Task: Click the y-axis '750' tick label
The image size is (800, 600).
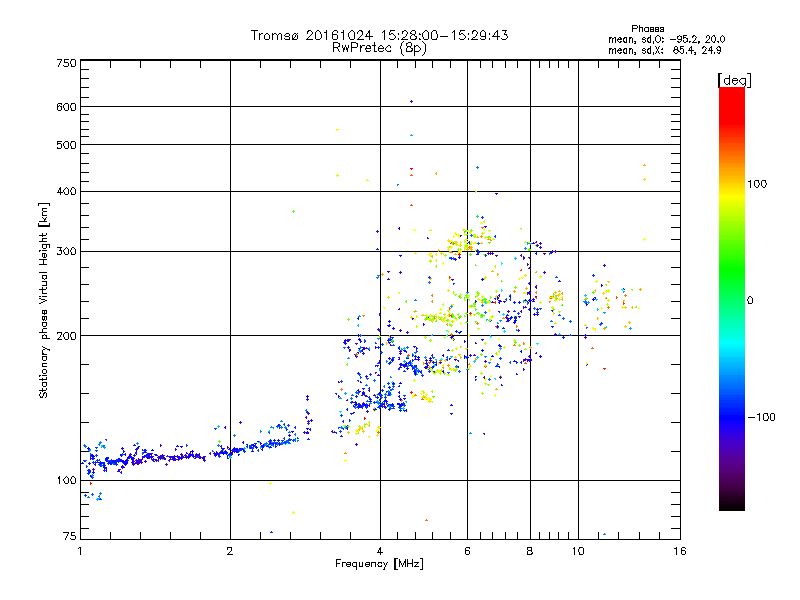Action: (66, 63)
